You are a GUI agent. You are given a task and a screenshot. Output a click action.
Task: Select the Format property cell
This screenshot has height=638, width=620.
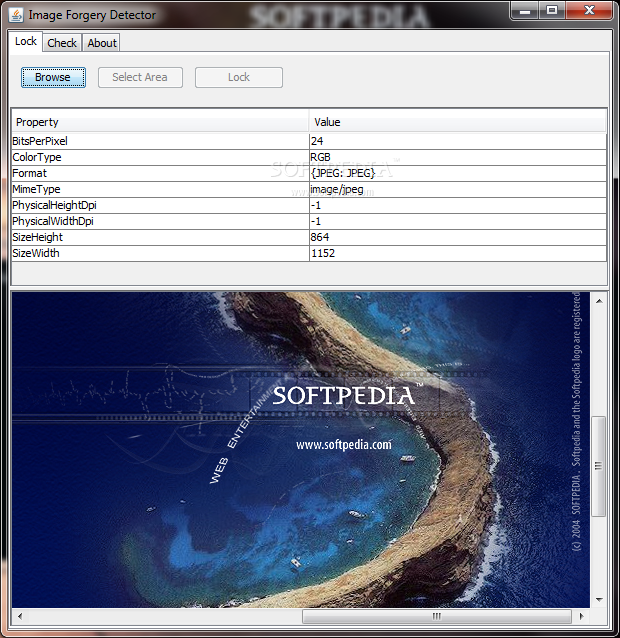160,173
